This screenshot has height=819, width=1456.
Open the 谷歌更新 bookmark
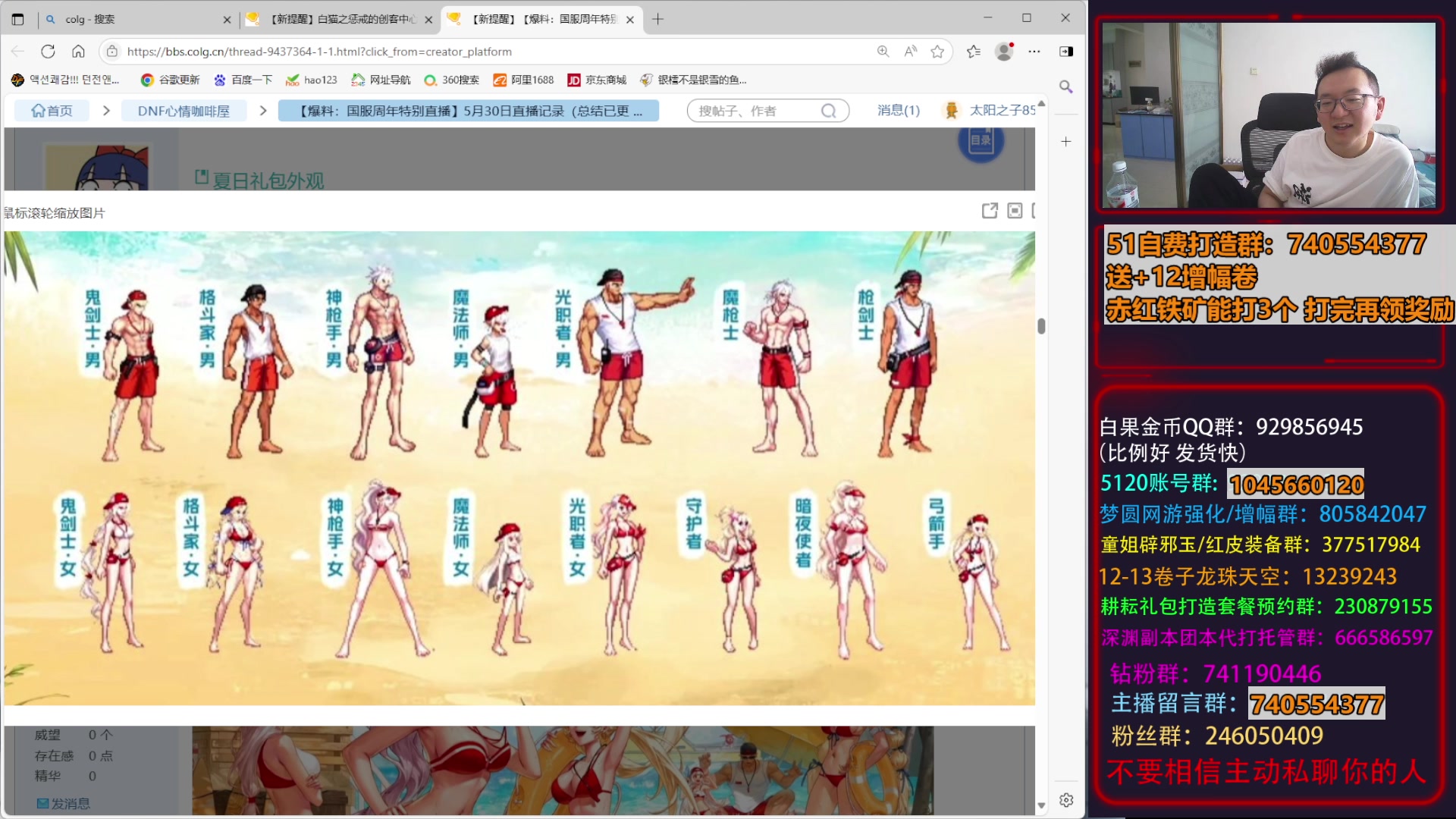pos(170,80)
